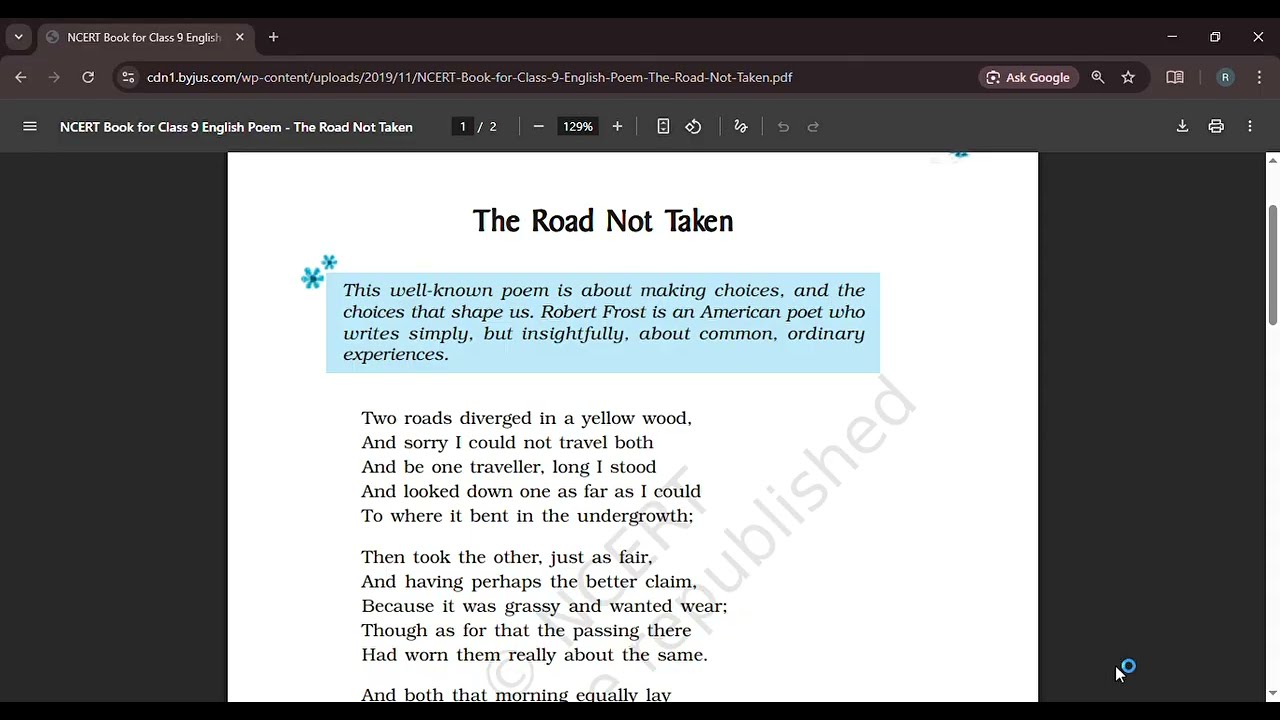This screenshot has height=720, width=1280.
Task: Click the undo arrow in PDF toolbar
Action: point(783,127)
